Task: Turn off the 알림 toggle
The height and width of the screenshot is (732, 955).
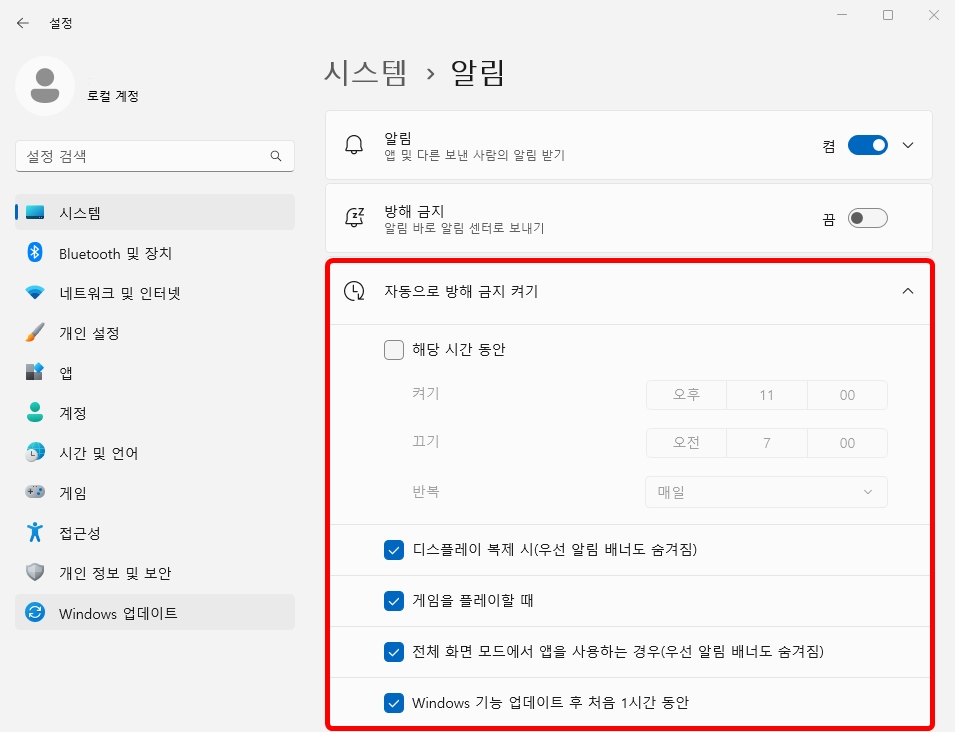Action: point(867,144)
